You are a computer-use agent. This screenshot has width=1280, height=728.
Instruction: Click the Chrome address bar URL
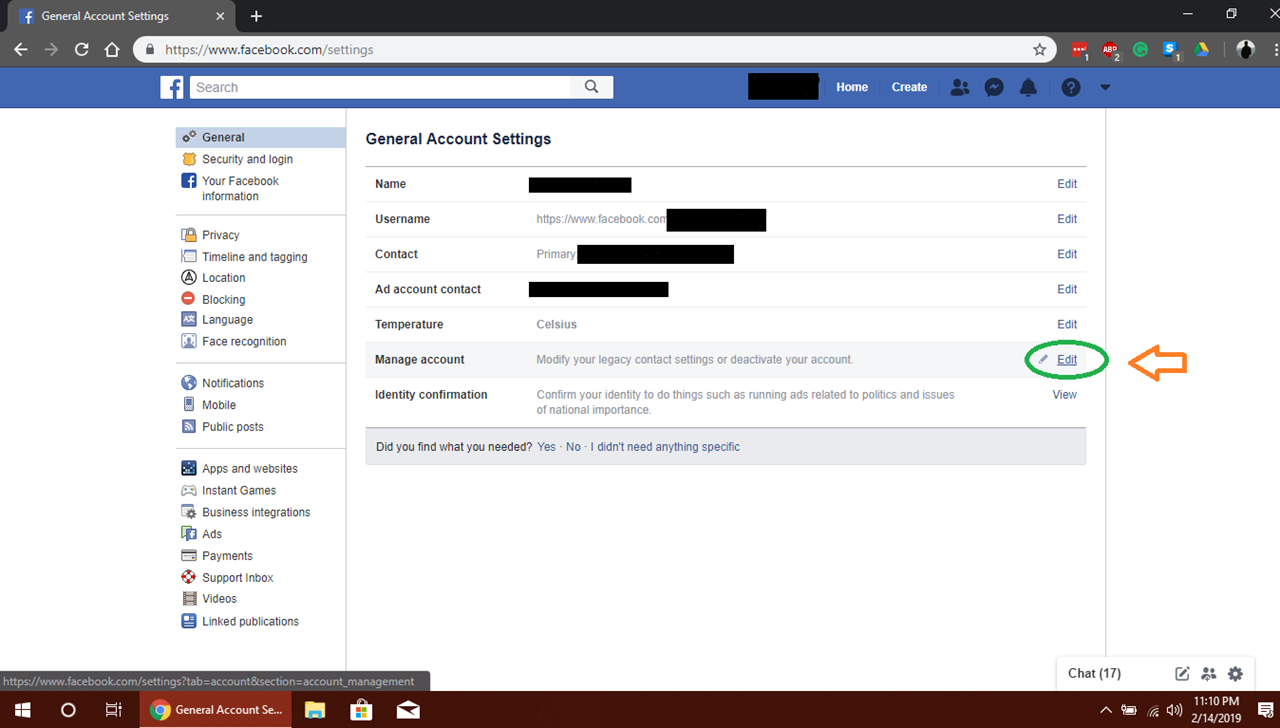point(269,49)
